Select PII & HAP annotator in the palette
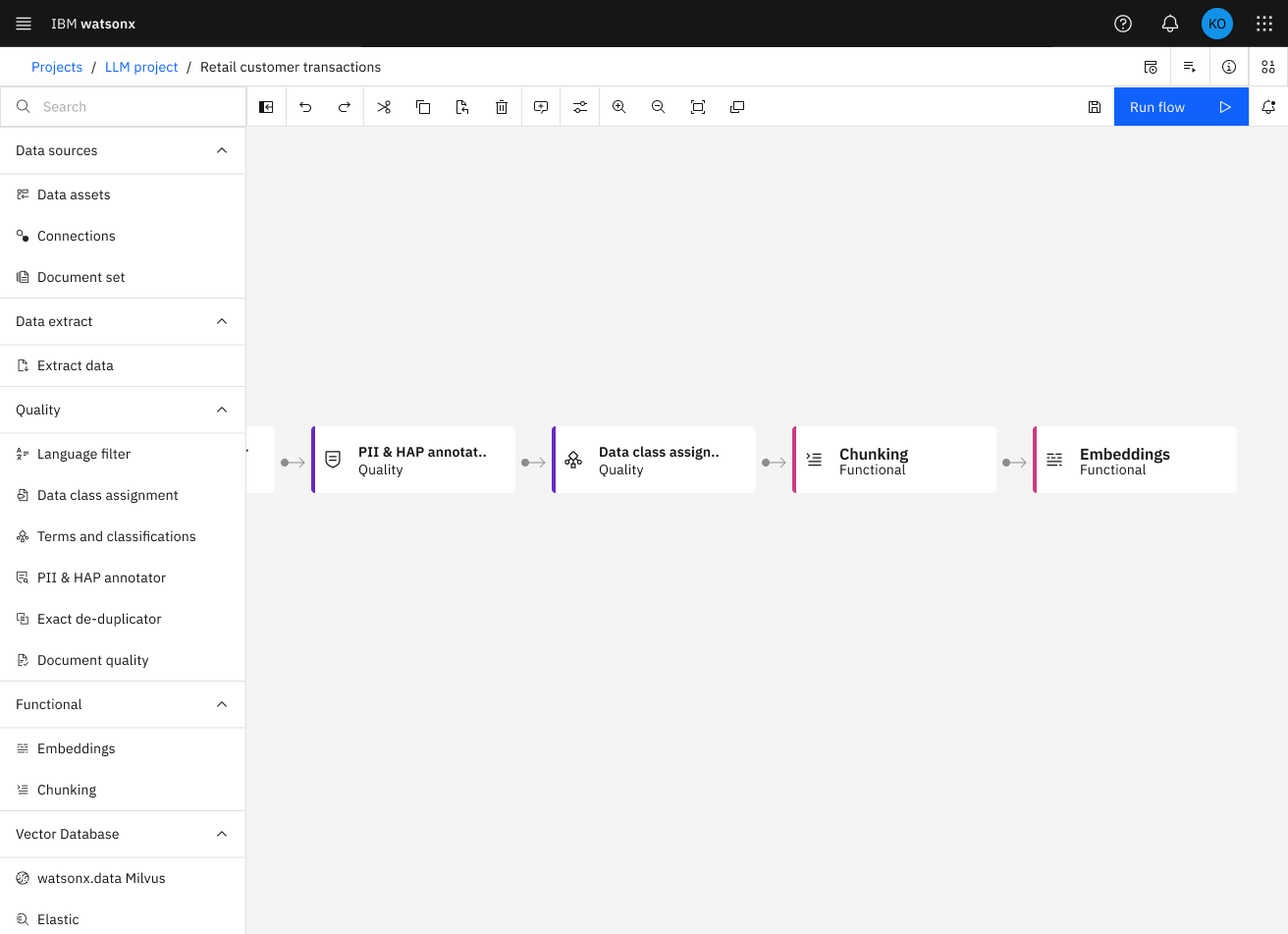 pyautogui.click(x=101, y=577)
